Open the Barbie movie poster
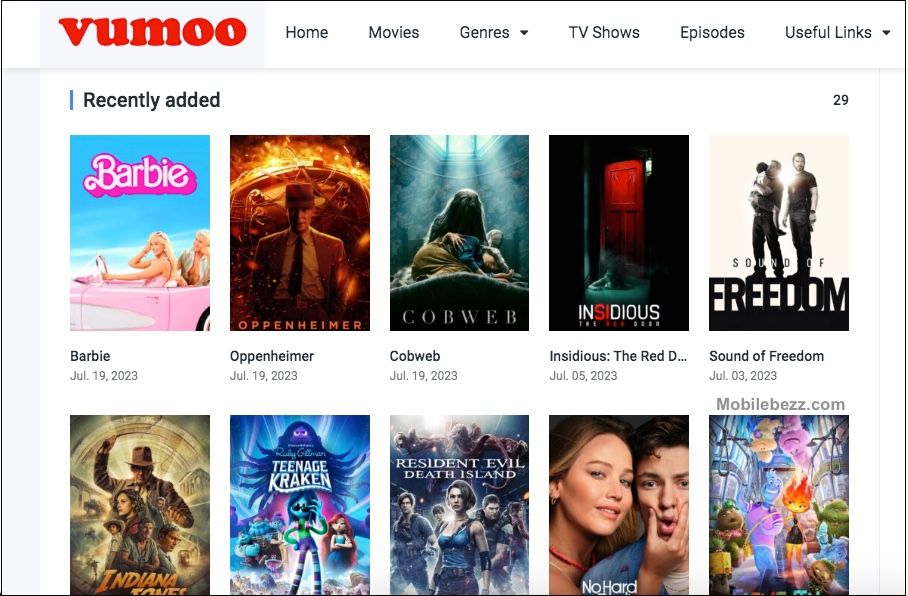 (x=140, y=233)
